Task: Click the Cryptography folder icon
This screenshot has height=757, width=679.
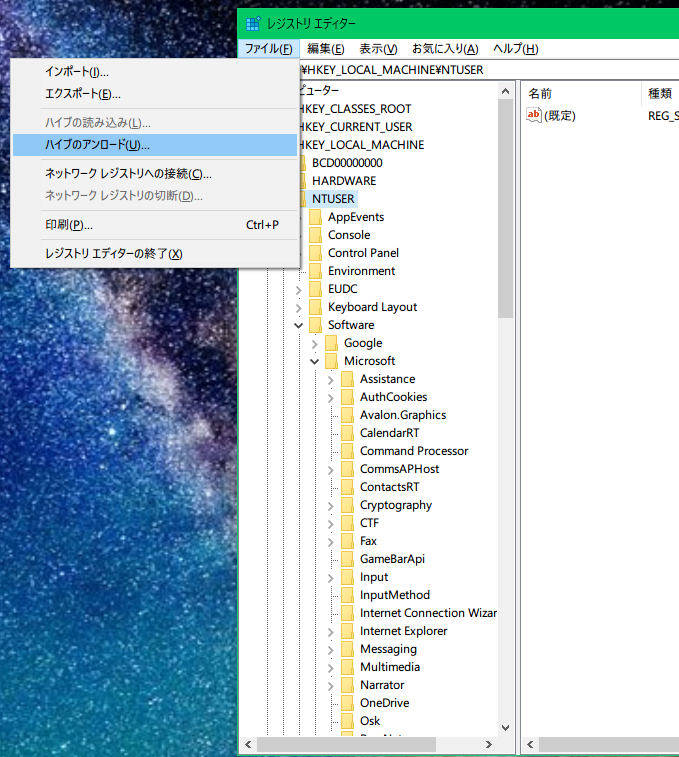Action: coord(347,505)
